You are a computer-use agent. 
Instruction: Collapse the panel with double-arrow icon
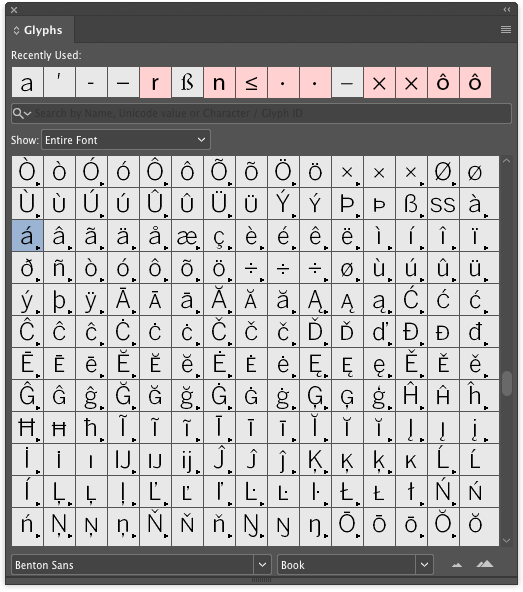(x=507, y=9)
